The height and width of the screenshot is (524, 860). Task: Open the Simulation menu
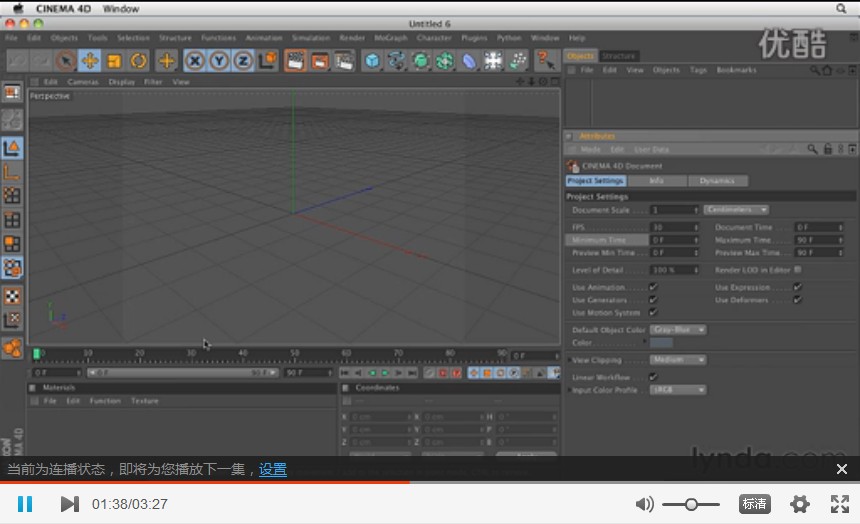(x=311, y=38)
